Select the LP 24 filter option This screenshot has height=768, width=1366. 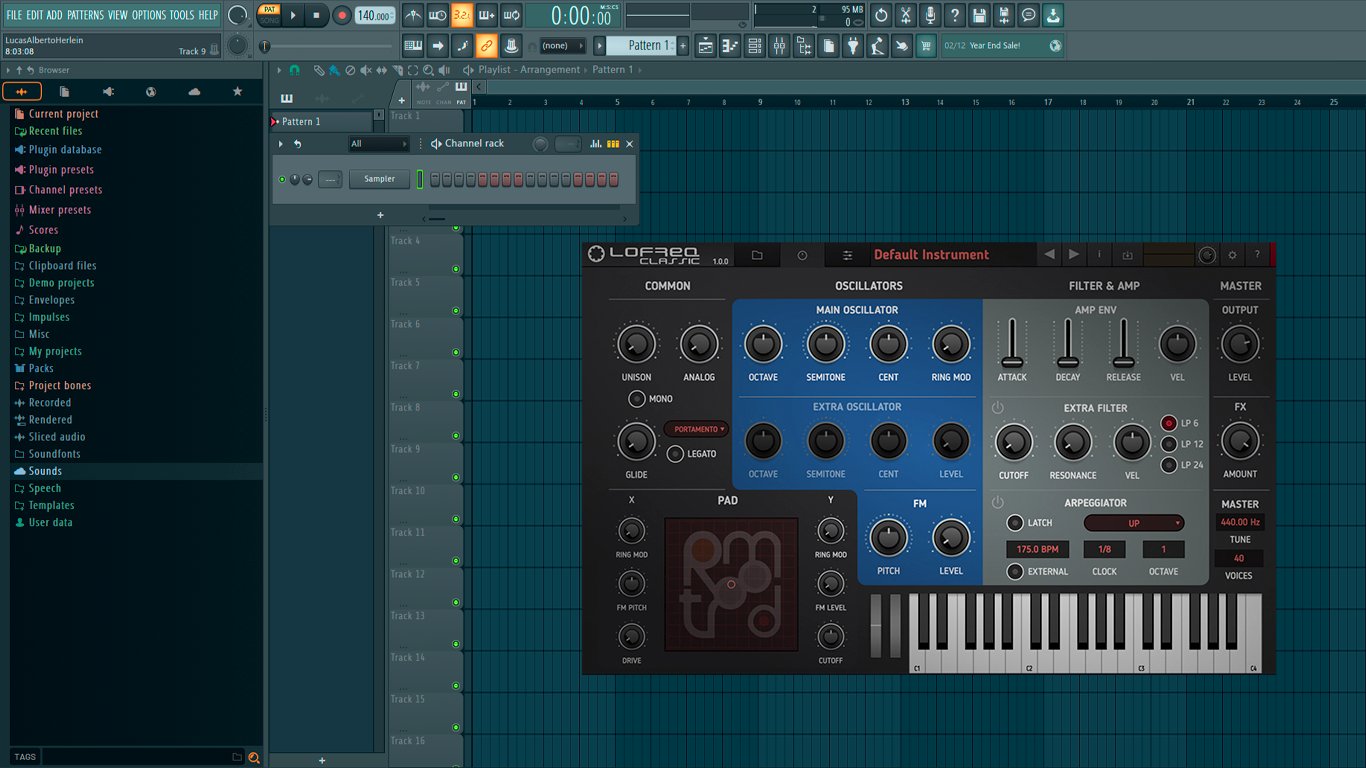click(x=1168, y=465)
